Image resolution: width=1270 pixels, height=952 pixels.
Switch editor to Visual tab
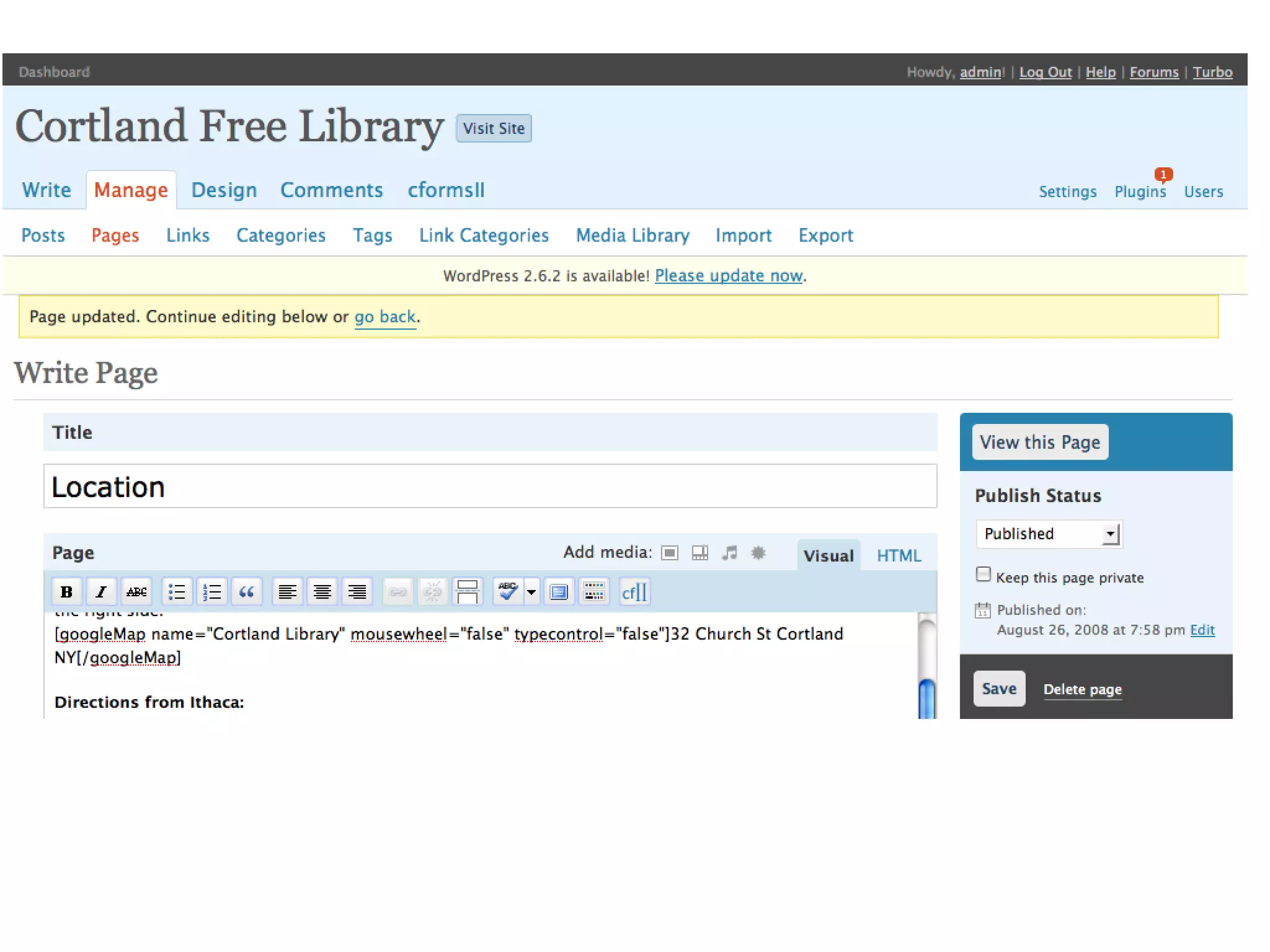(x=828, y=555)
